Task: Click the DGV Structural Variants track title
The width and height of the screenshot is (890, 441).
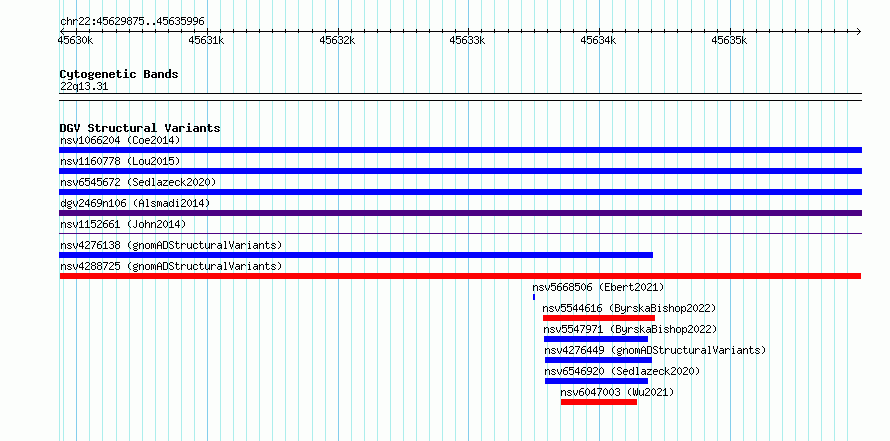Action: tap(140, 128)
